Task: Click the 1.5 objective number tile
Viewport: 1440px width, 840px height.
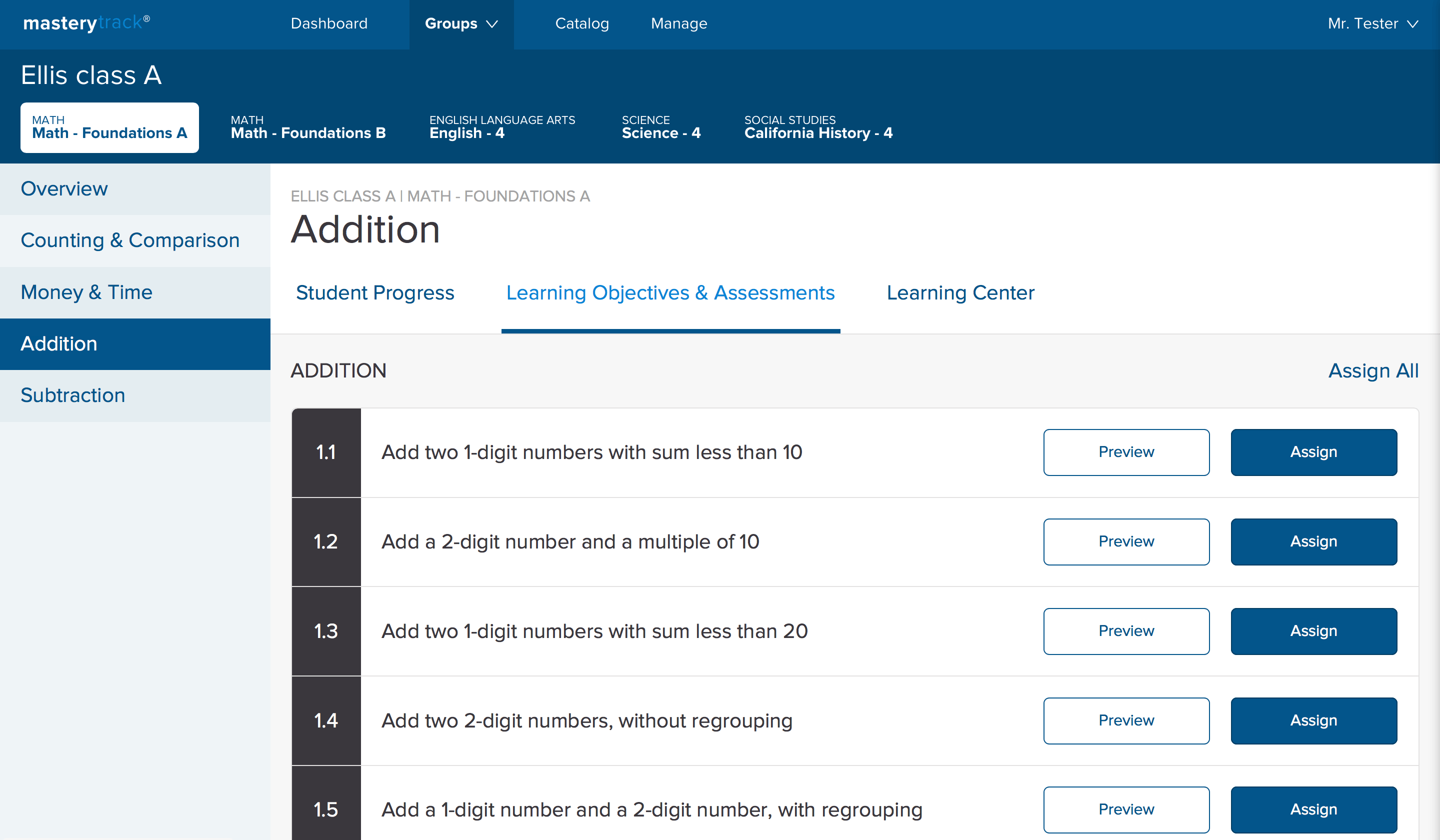Action: tap(325, 808)
